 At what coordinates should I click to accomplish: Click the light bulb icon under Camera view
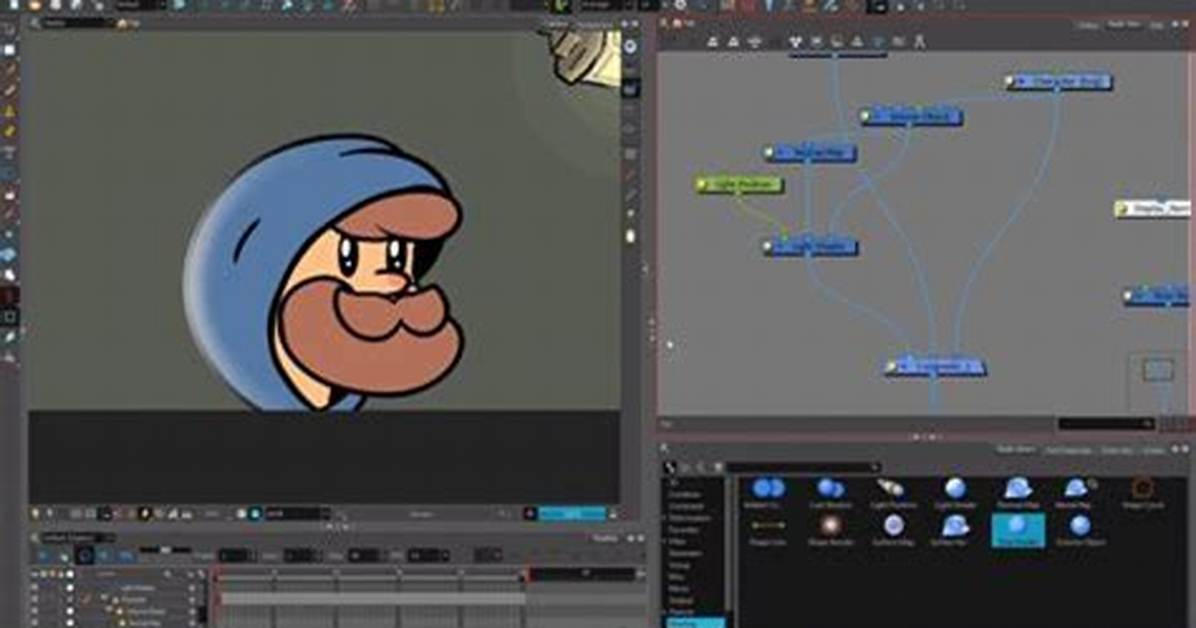[x=35, y=514]
